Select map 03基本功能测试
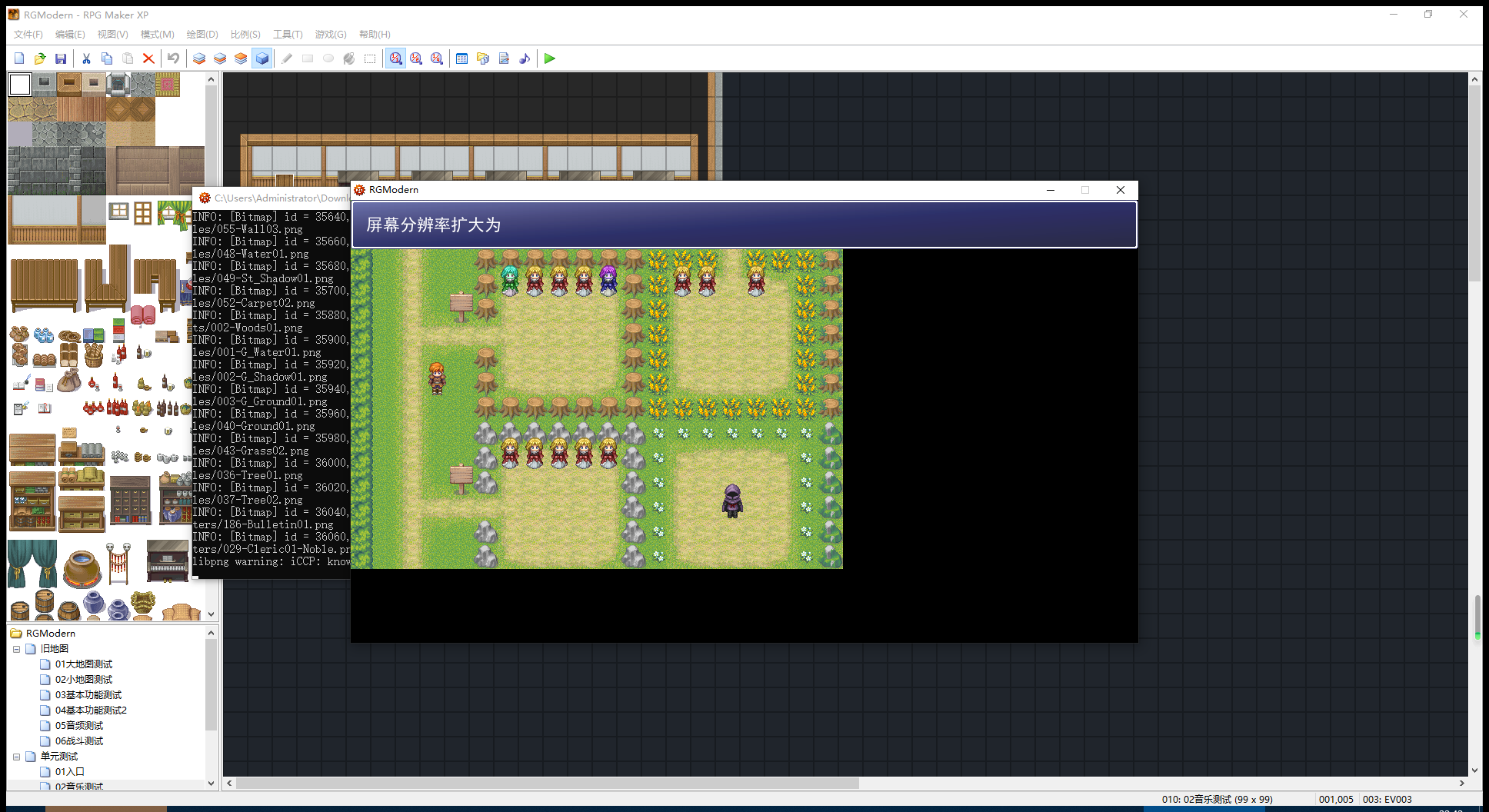This screenshot has height=812, width=1489. coord(88,695)
